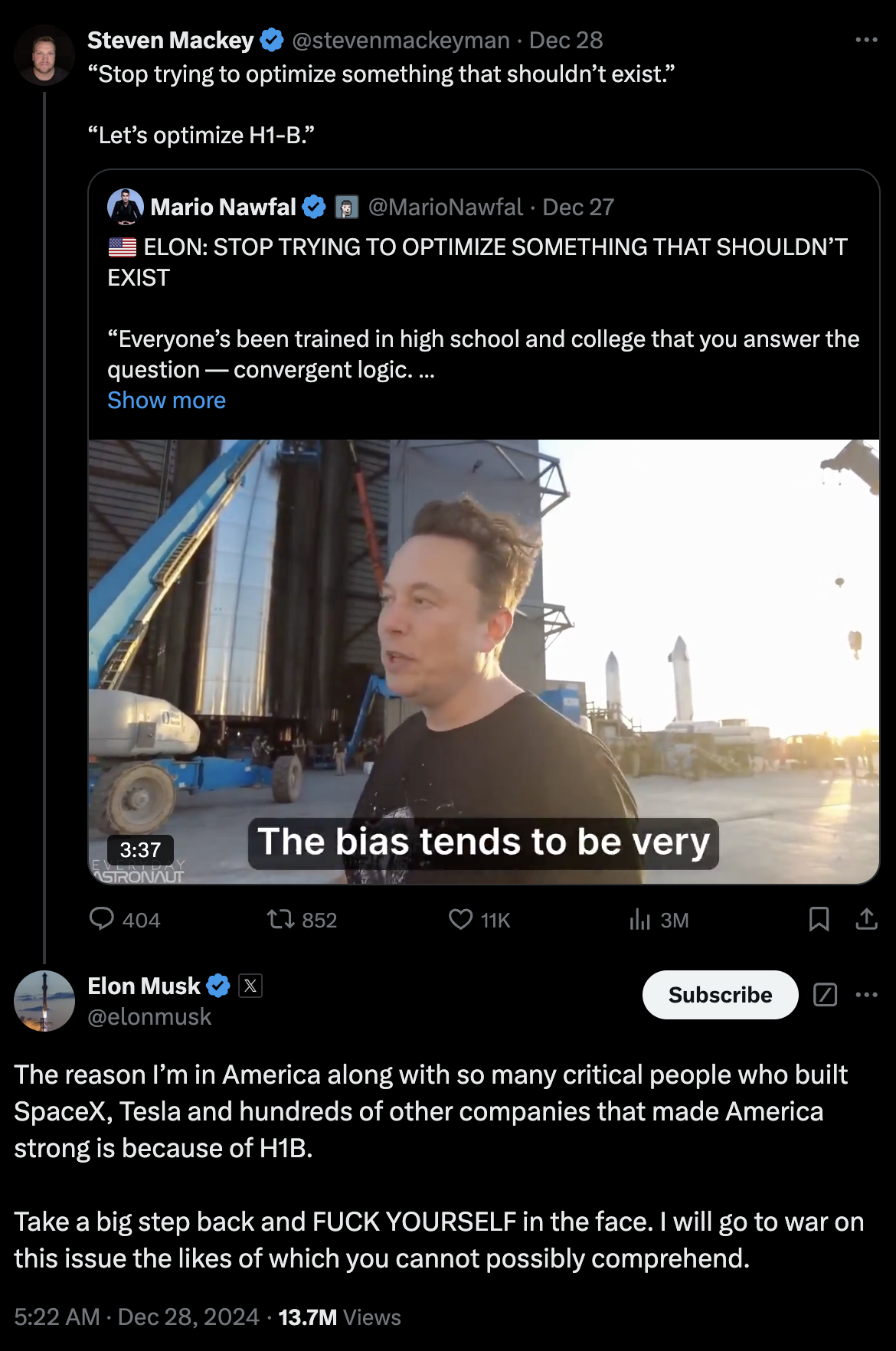Image resolution: width=896 pixels, height=1351 pixels.
Task: Click the 5:22 AM Dec 28, 2024 timestamp
Action: [x=136, y=1317]
